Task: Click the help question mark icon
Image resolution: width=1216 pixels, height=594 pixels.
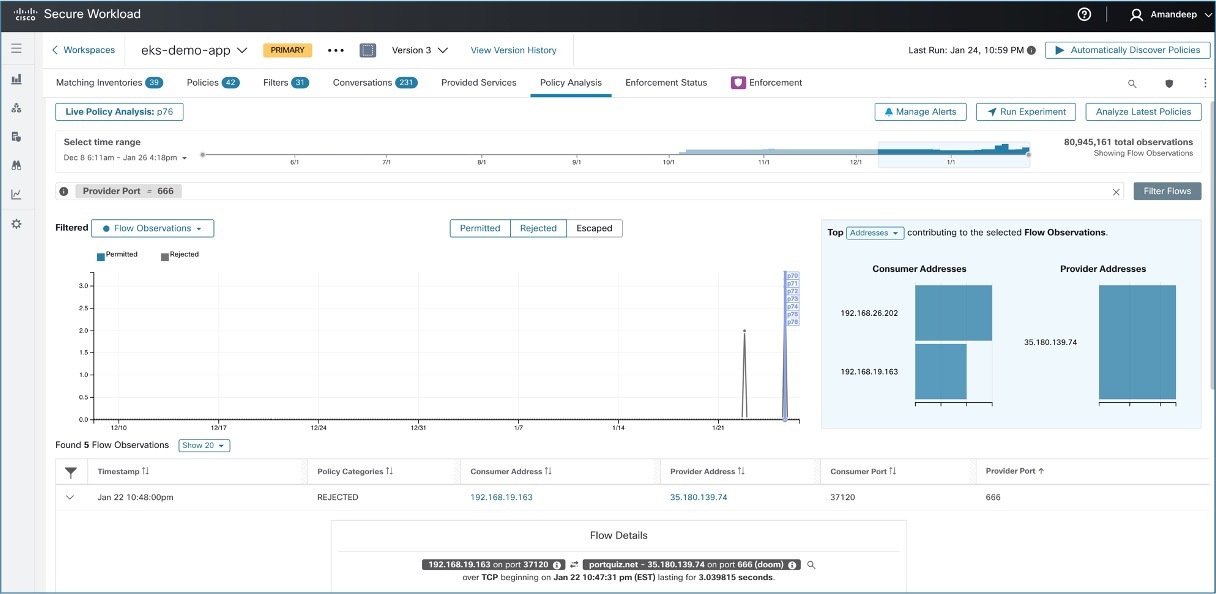Action: point(1084,15)
